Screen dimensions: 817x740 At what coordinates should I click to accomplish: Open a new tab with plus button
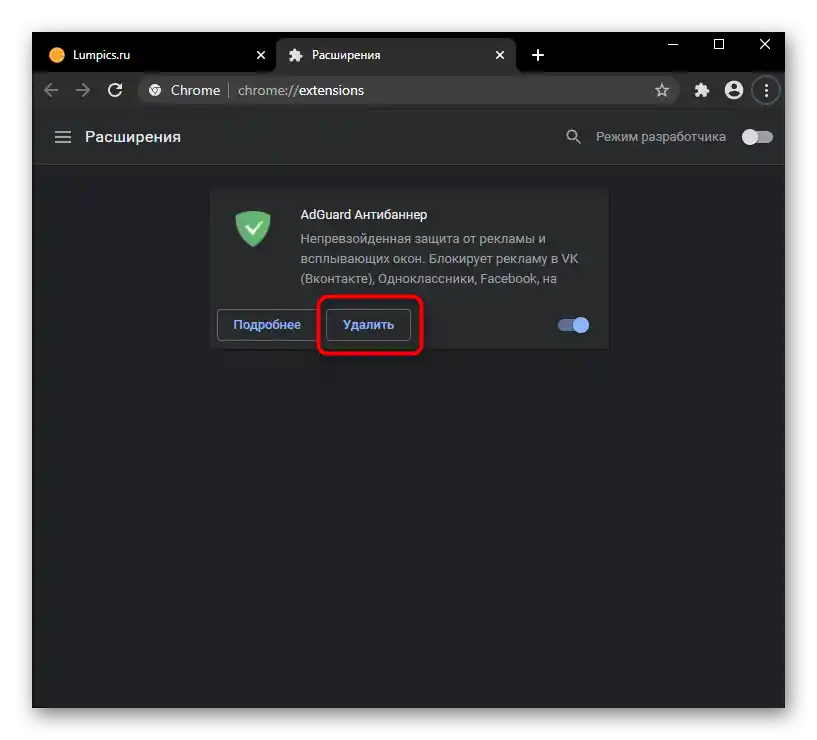pyautogui.click(x=538, y=55)
